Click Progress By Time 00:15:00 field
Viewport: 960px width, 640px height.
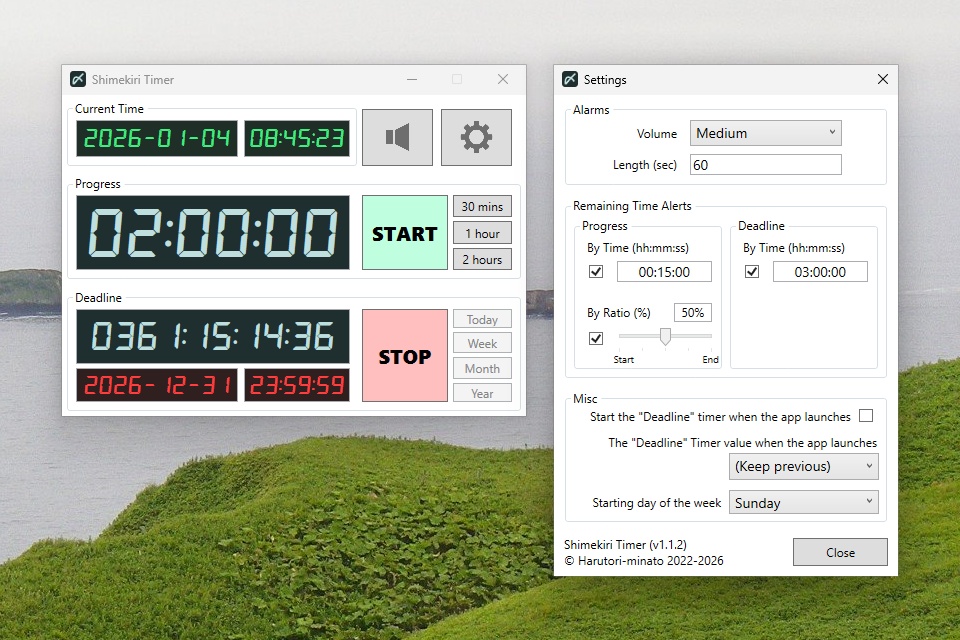click(x=664, y=272)
